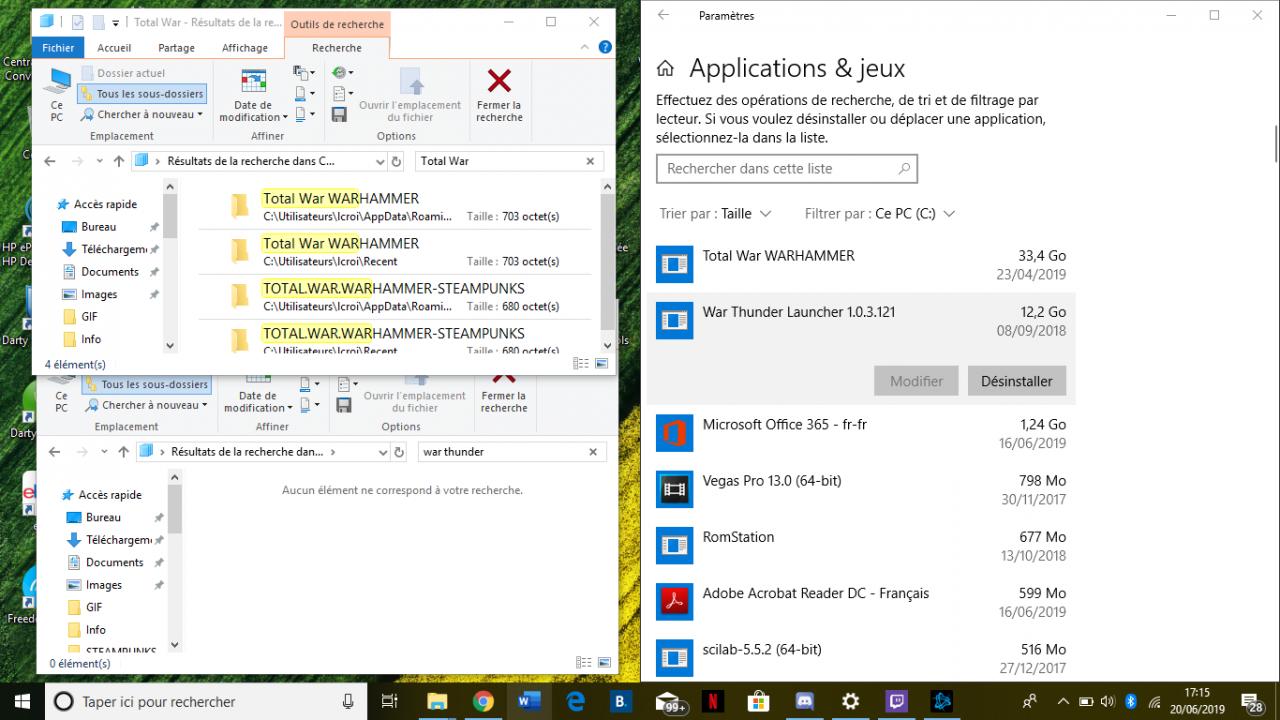This screenshot has height=720, width=1280.
Task: Open Google Chrome from taskbar
Action: (483, 702)
